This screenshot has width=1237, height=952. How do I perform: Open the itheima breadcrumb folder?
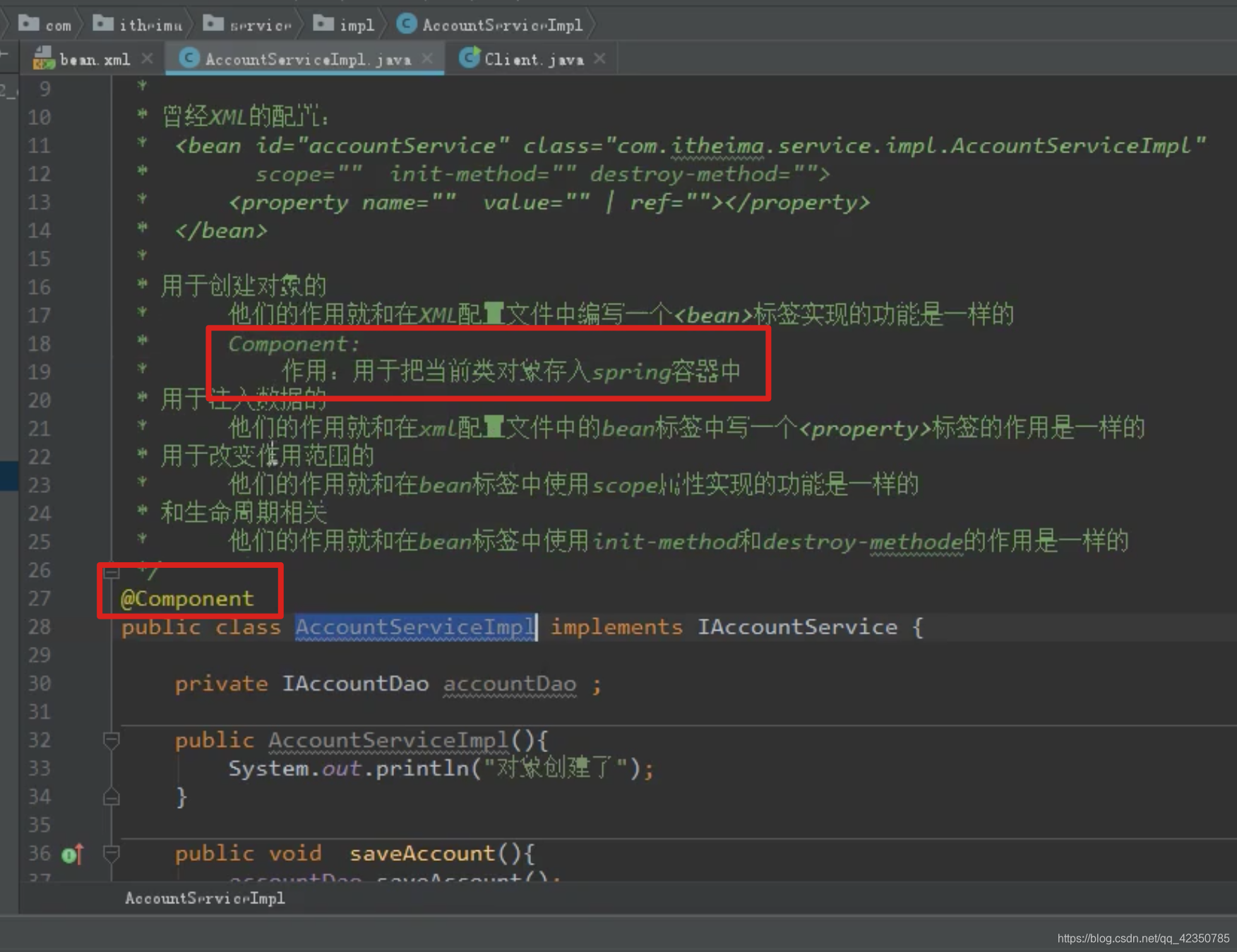pyautogui.click(x=138, y=25)
